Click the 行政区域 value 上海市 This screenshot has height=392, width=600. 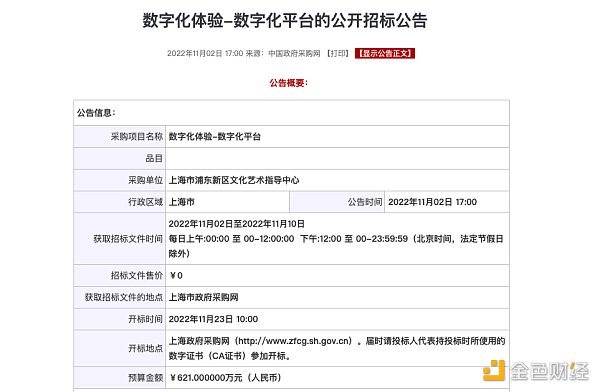(x=182, y=202)
